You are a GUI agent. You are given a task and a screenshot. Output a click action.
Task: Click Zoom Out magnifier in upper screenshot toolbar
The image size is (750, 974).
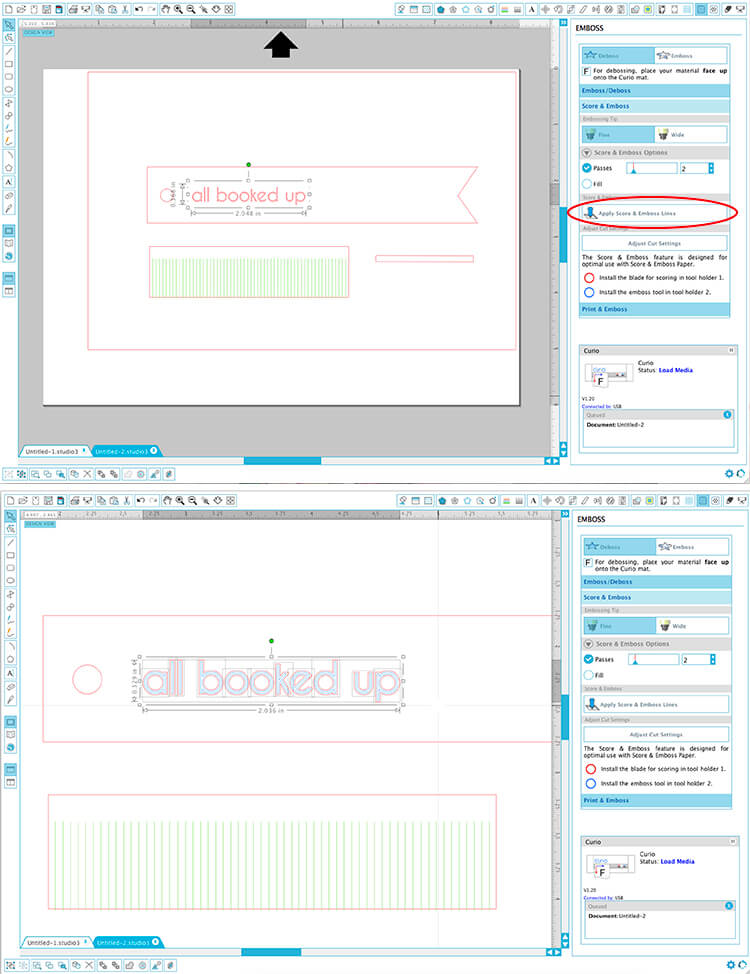point(191,9)
